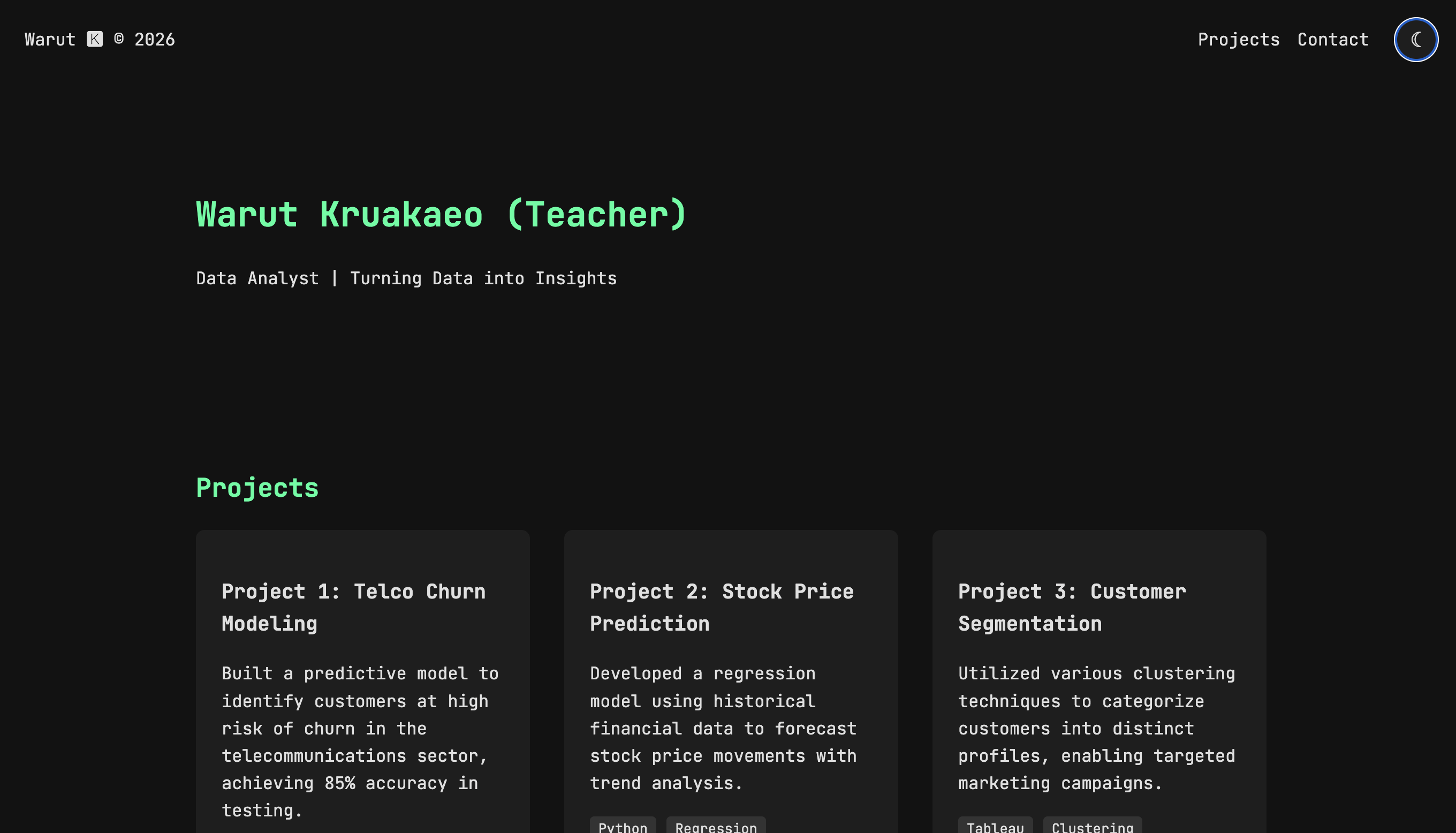Select the Python tag
The height and width of the screenshot is (833, 1456).
(623, 826)
